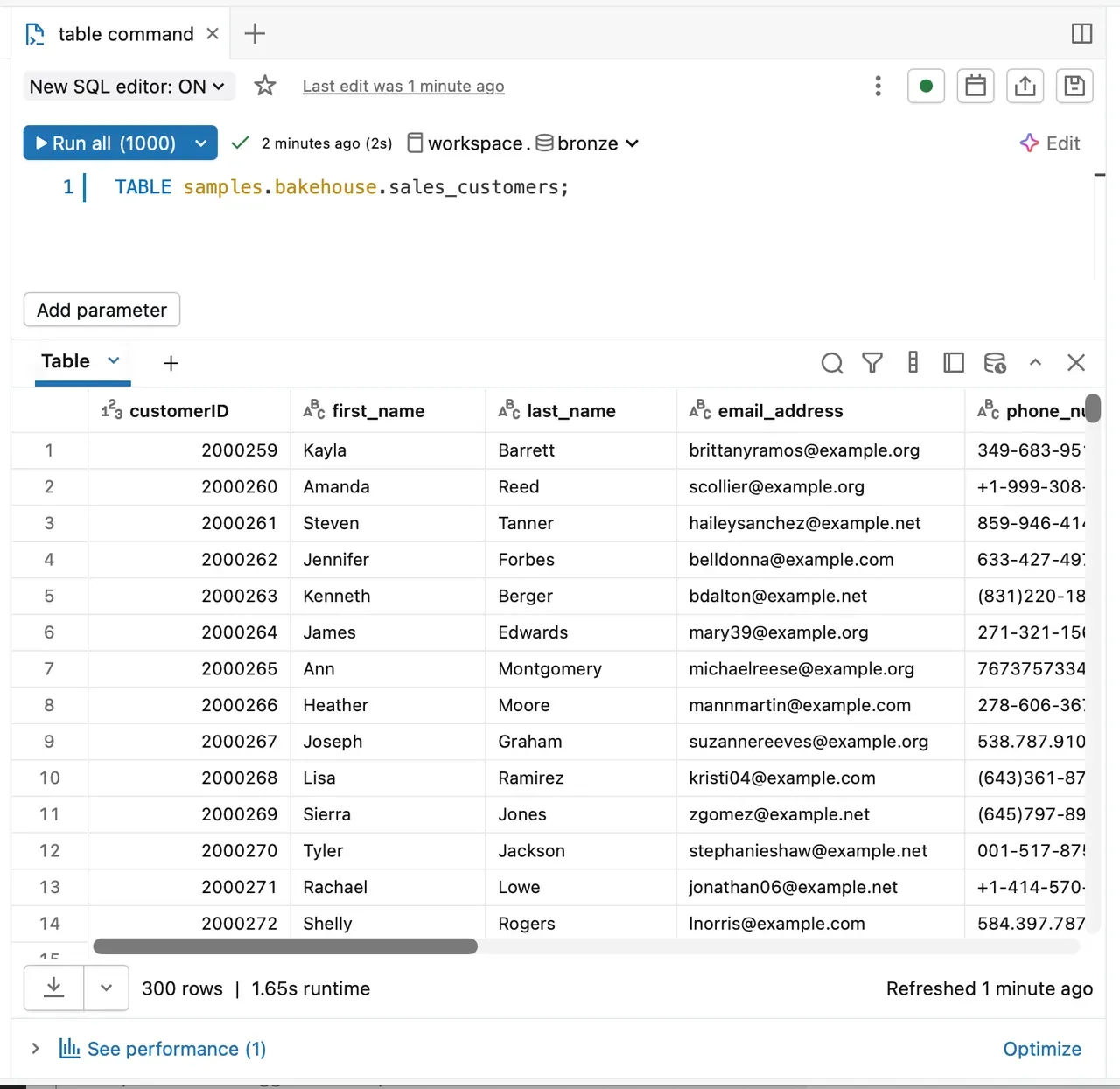Click the Optimize link

click(1042, 1049)
